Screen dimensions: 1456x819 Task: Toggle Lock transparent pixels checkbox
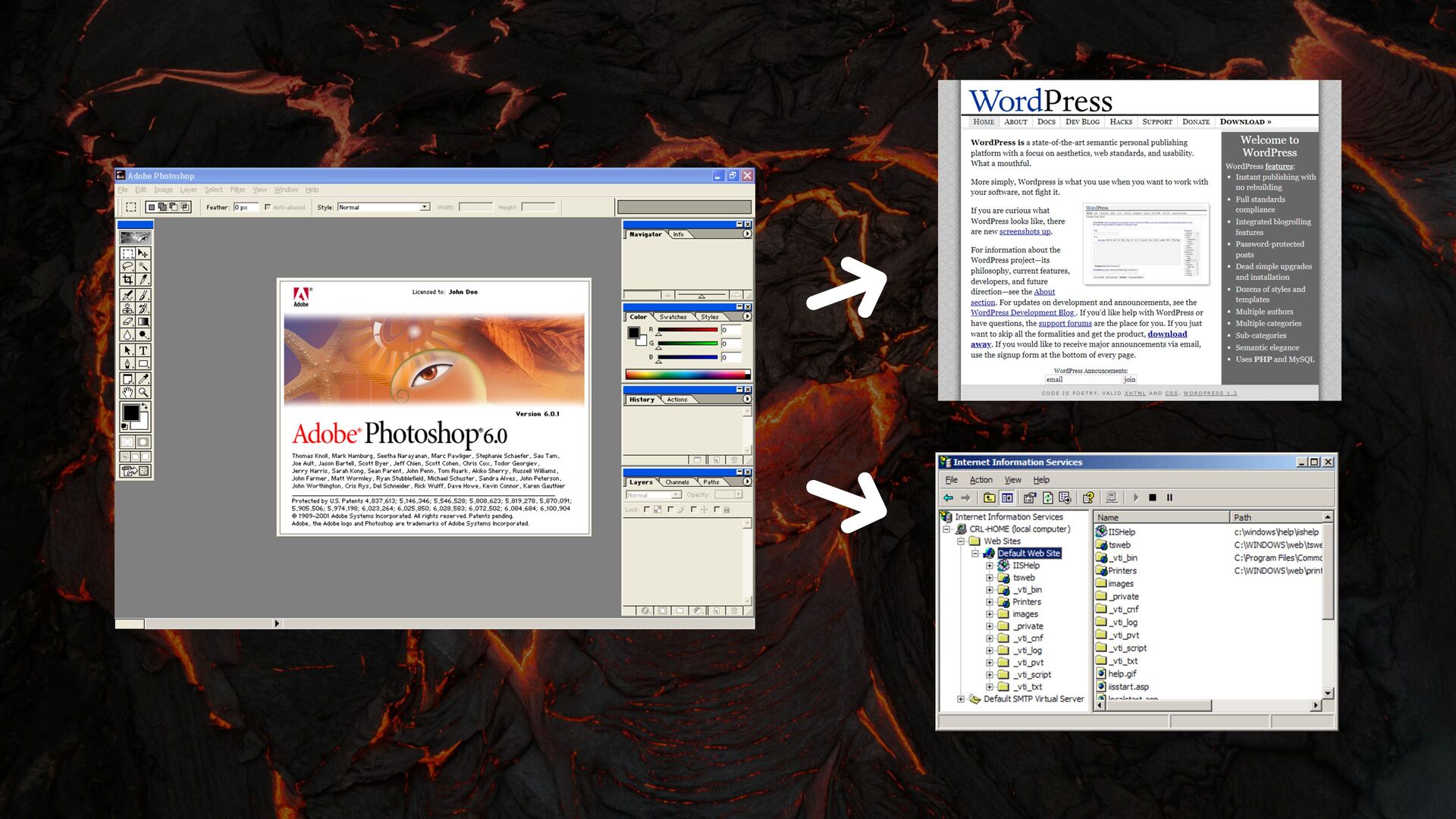[x=647, y=510]
